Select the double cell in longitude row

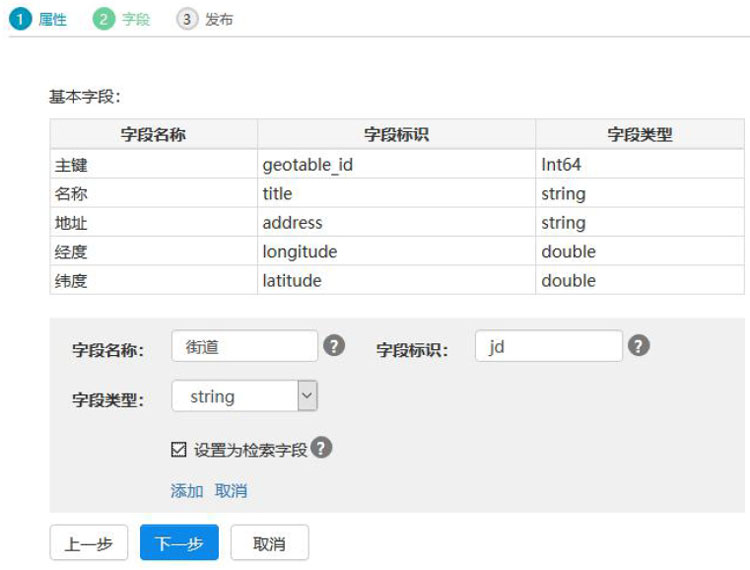[640, 252]
